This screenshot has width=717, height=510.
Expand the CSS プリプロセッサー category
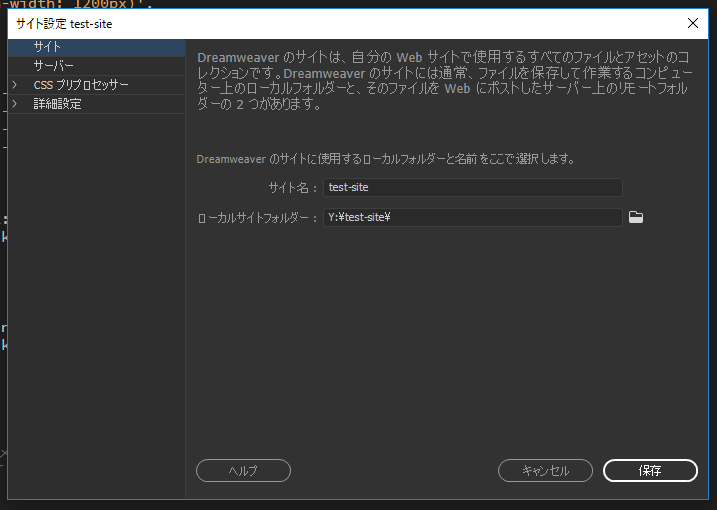15,85
